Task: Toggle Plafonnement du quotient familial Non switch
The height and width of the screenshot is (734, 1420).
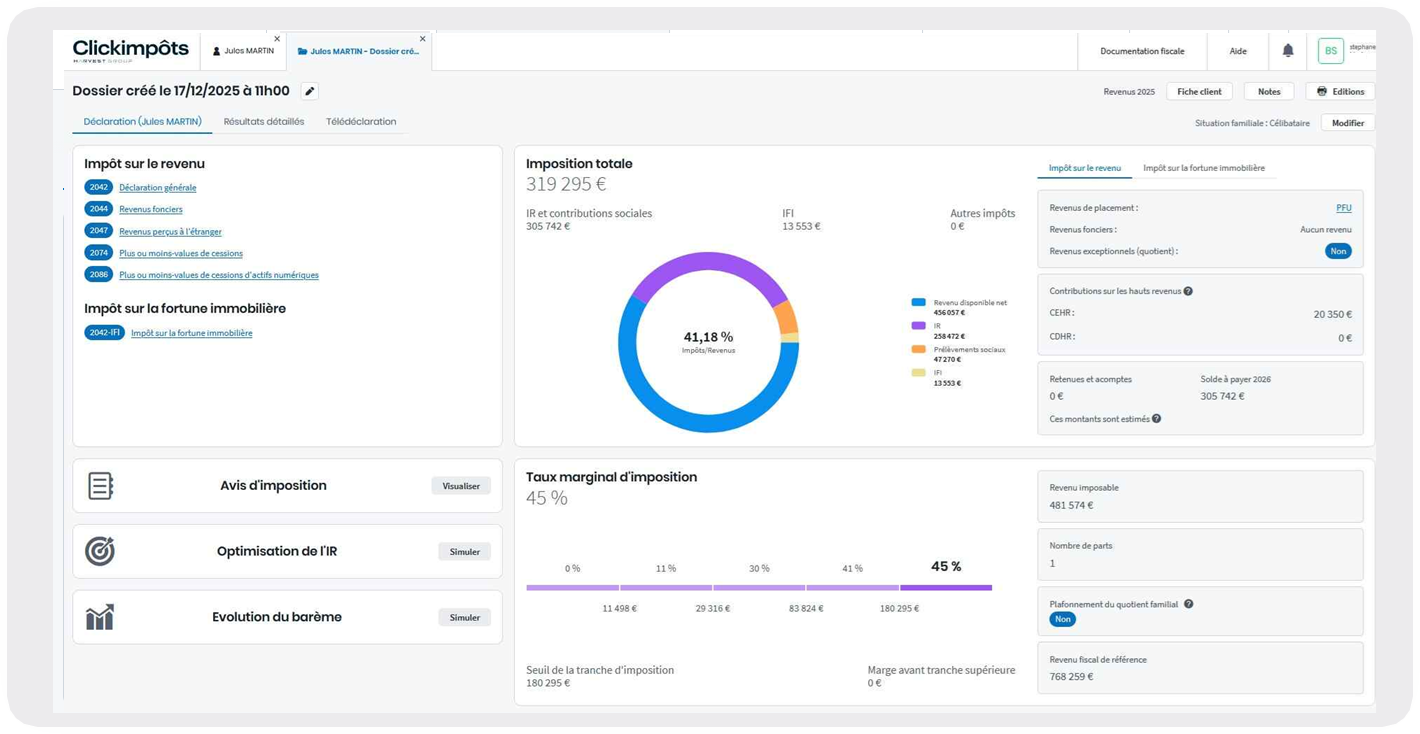Action: click(1062, 619)
